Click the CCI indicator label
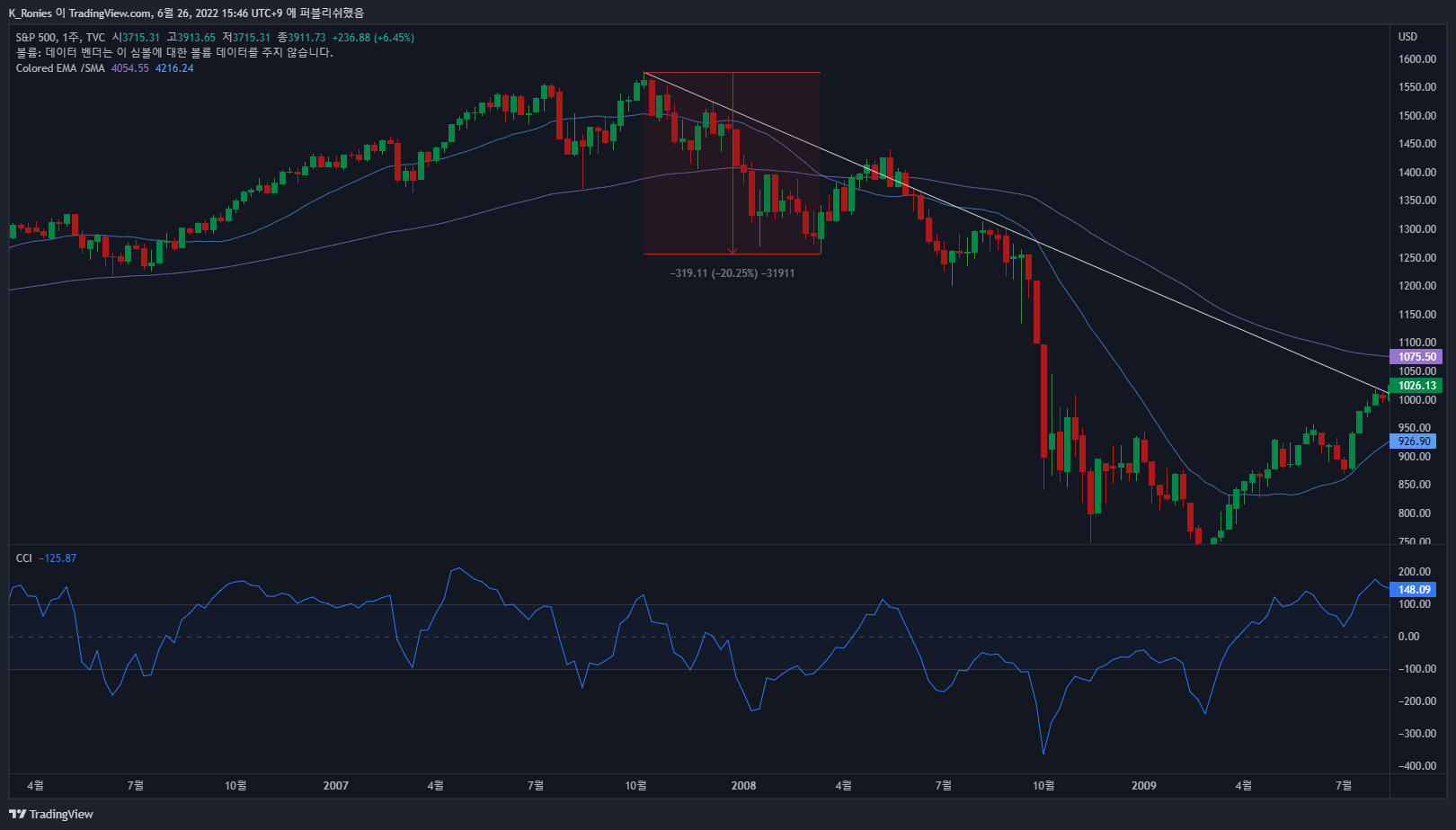 coord(23,558)
